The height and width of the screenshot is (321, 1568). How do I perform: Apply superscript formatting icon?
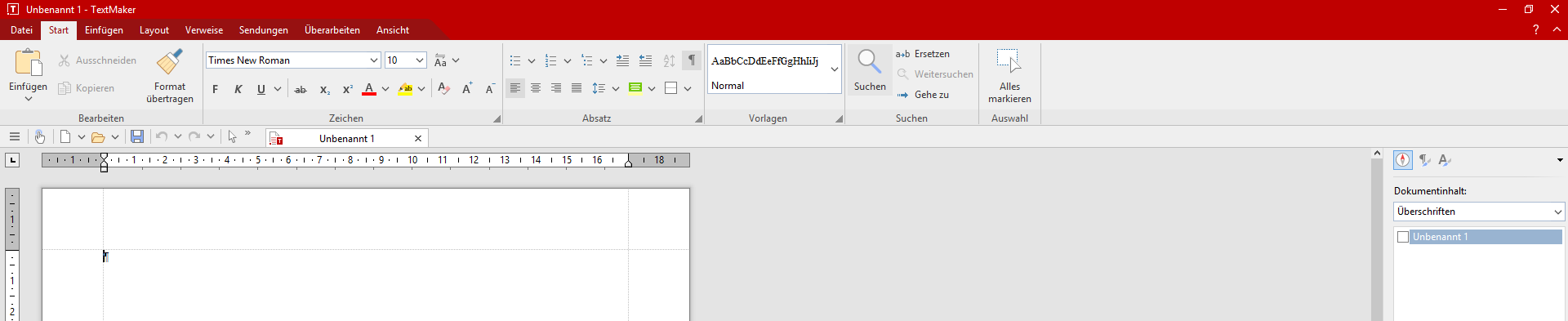[347, 89]
